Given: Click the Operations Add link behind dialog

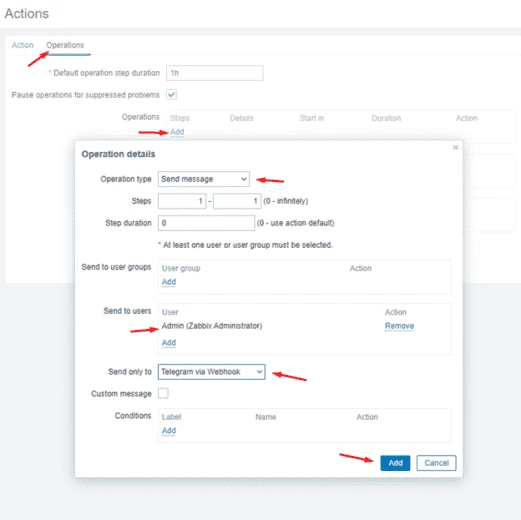Looking at the screenshot, I should [177, 132].
